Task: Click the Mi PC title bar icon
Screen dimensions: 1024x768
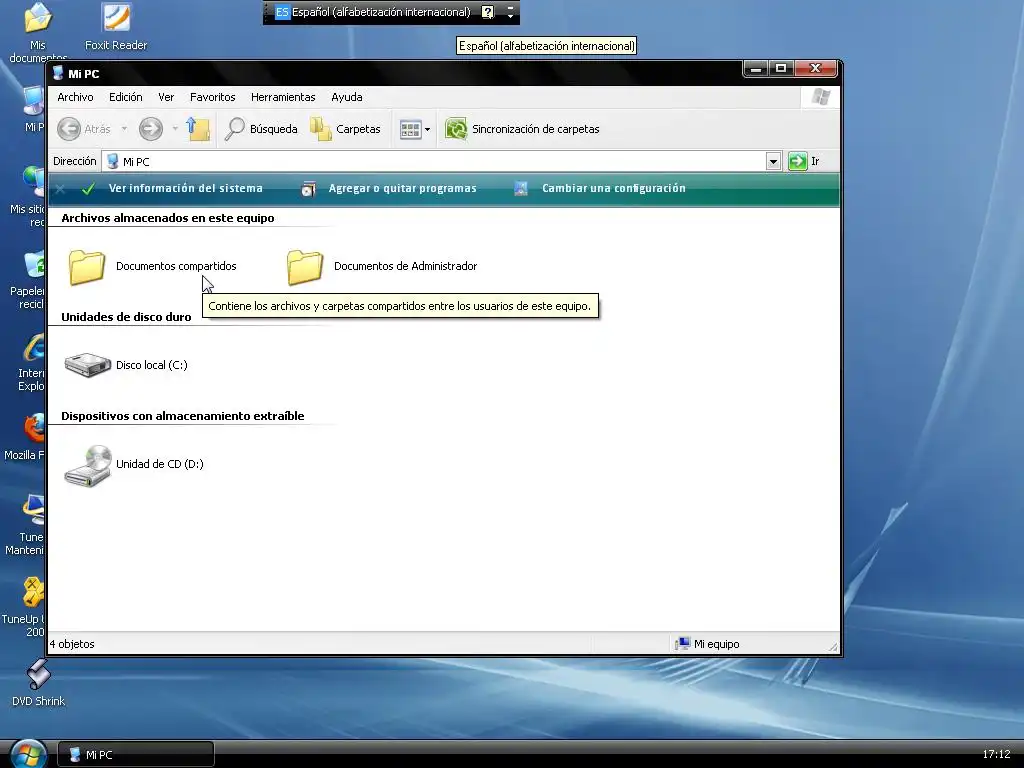Action: 58,73
